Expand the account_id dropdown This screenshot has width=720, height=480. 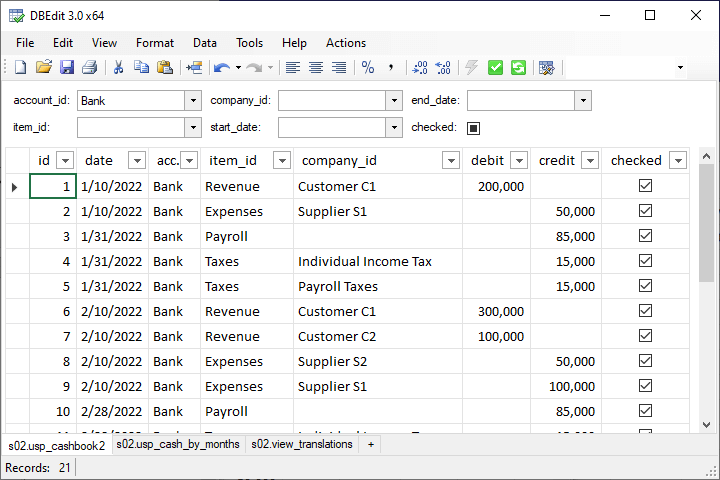pyautogui.click(x=193, y=101)
